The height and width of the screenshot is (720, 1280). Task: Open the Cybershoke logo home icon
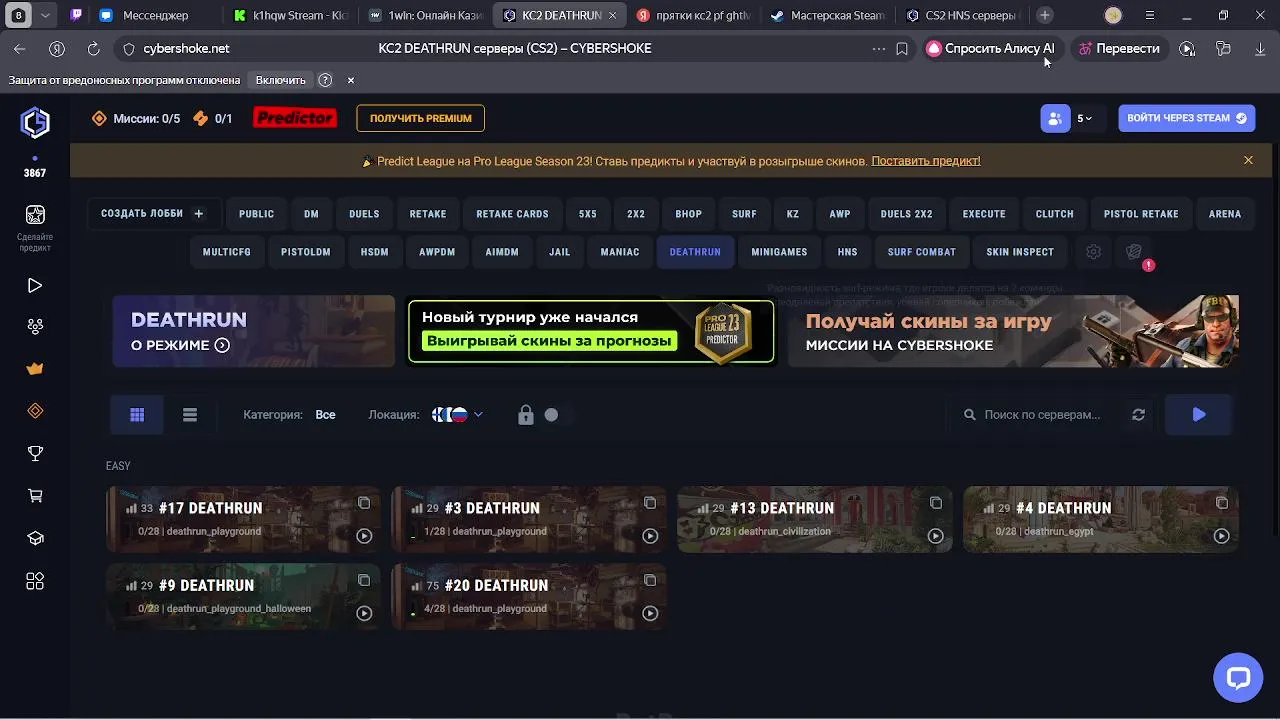35,122
